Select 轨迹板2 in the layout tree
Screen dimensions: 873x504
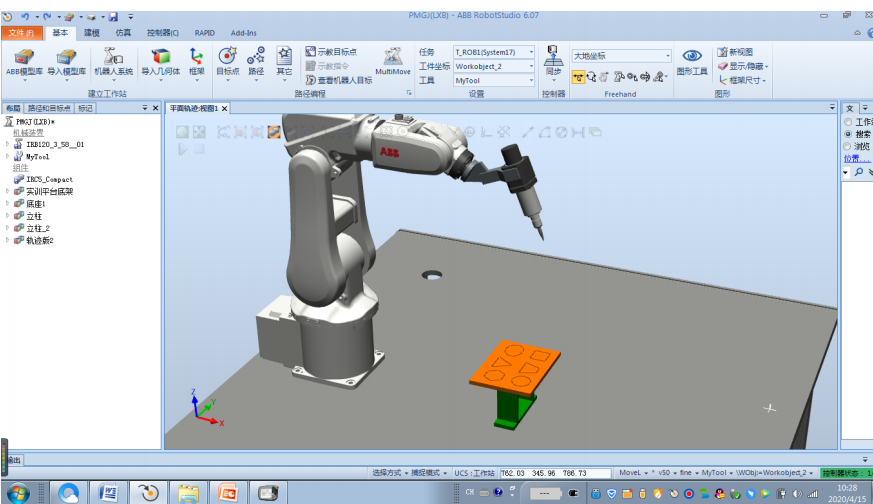39,241
